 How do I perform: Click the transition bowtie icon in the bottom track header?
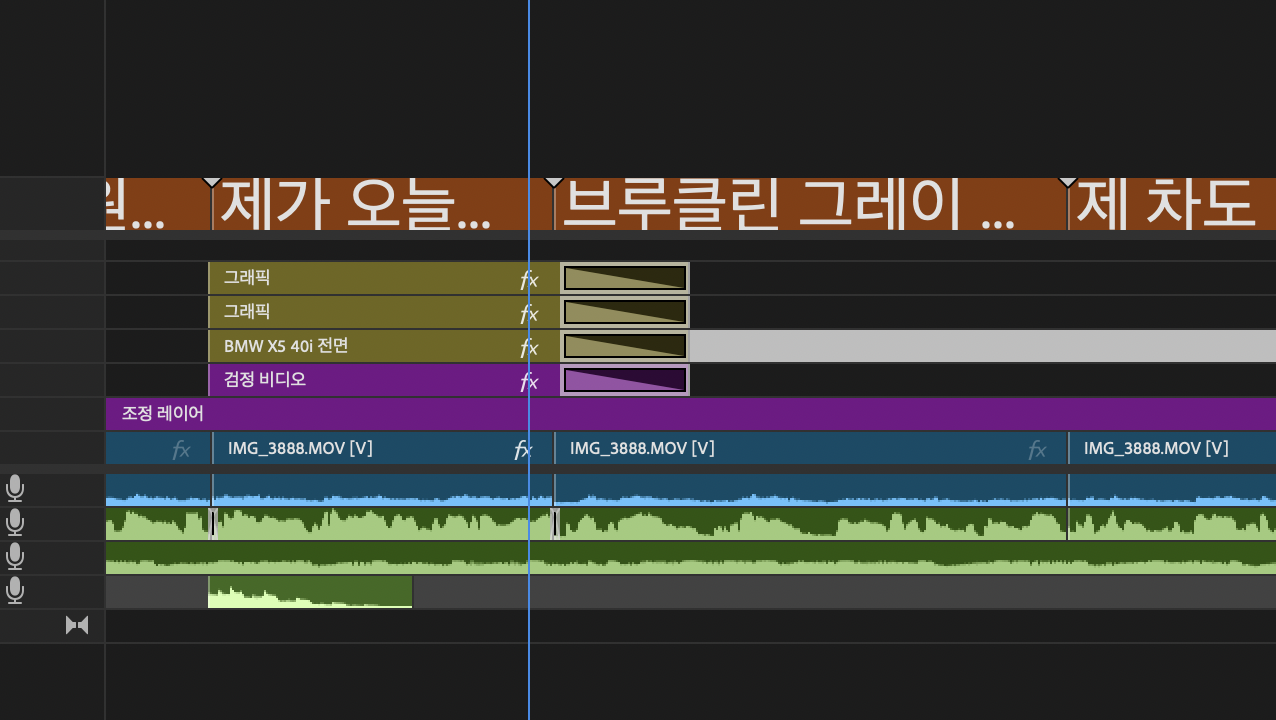tap(77, 625)
